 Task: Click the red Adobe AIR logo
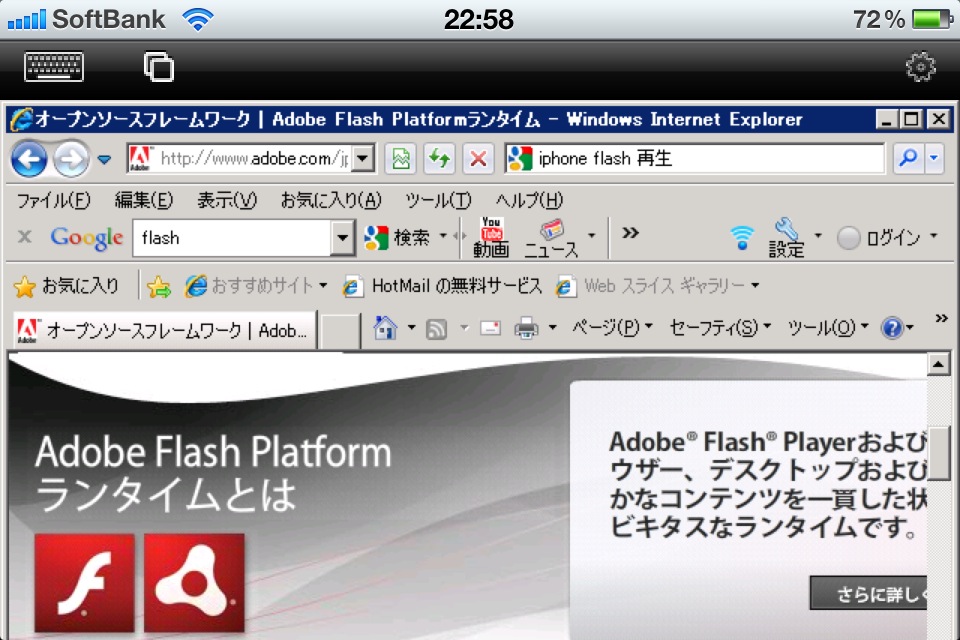point(194,582)
